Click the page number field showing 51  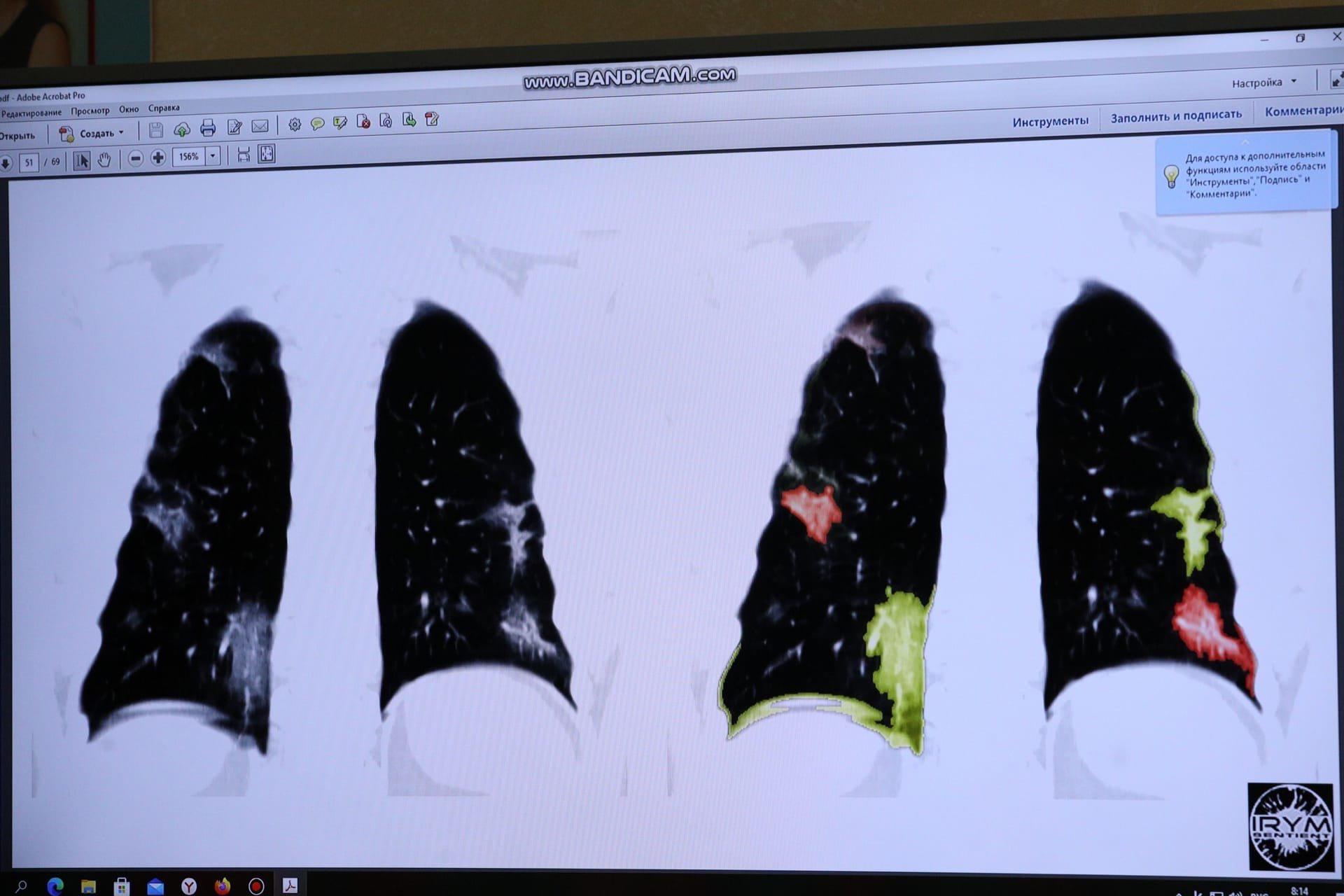29,162
